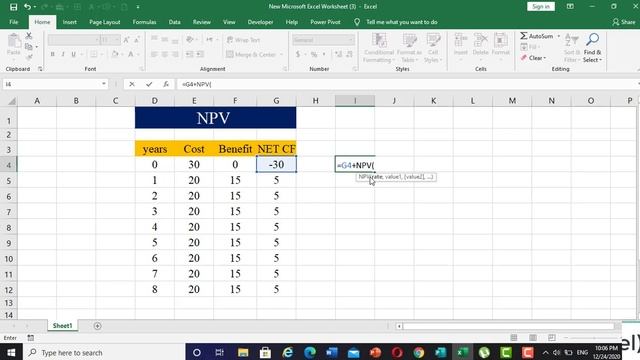Click the Insert cells icon
640x360 pixels.
point(461,41)
